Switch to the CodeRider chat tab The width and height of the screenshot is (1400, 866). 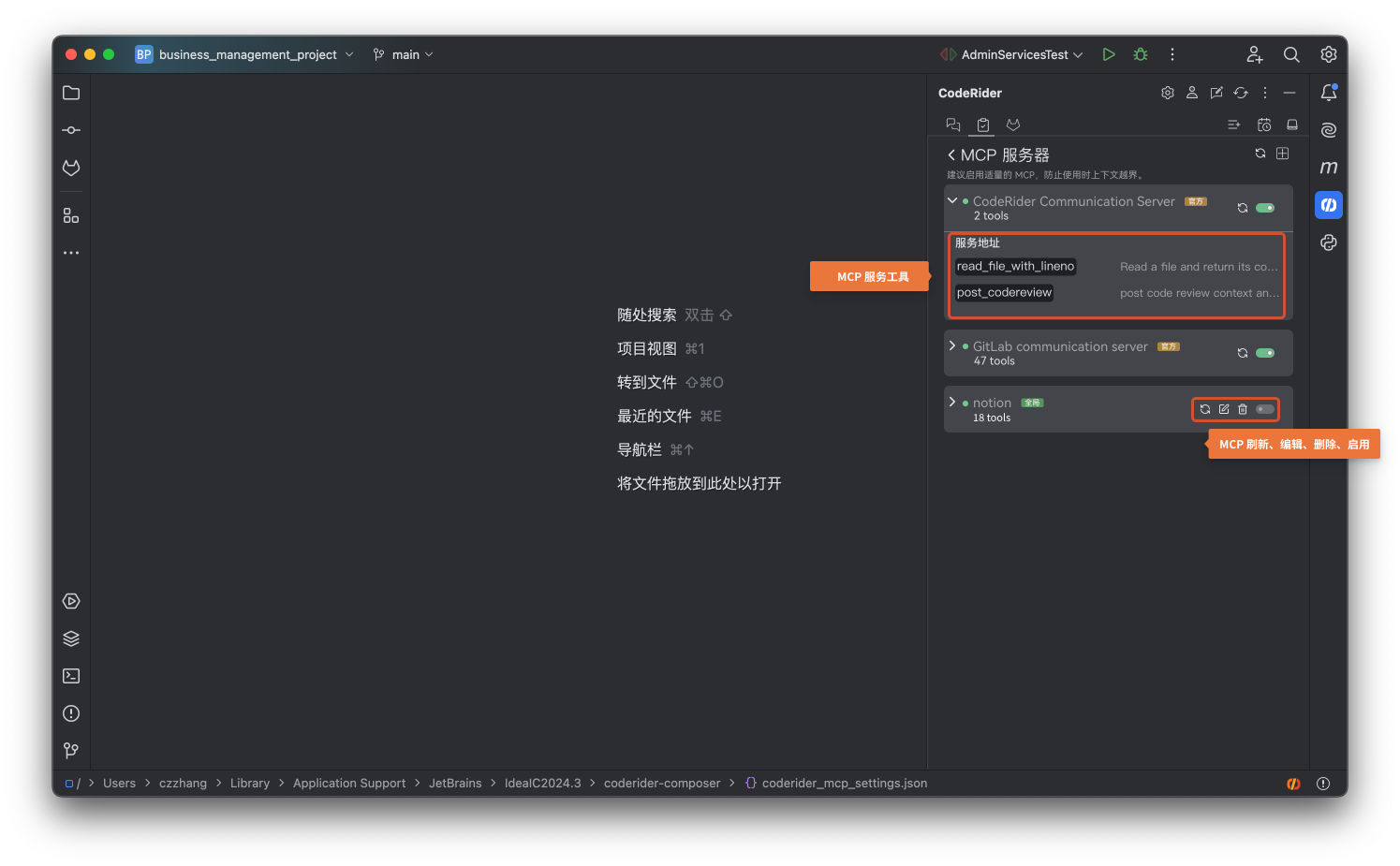tap(953, 125)
